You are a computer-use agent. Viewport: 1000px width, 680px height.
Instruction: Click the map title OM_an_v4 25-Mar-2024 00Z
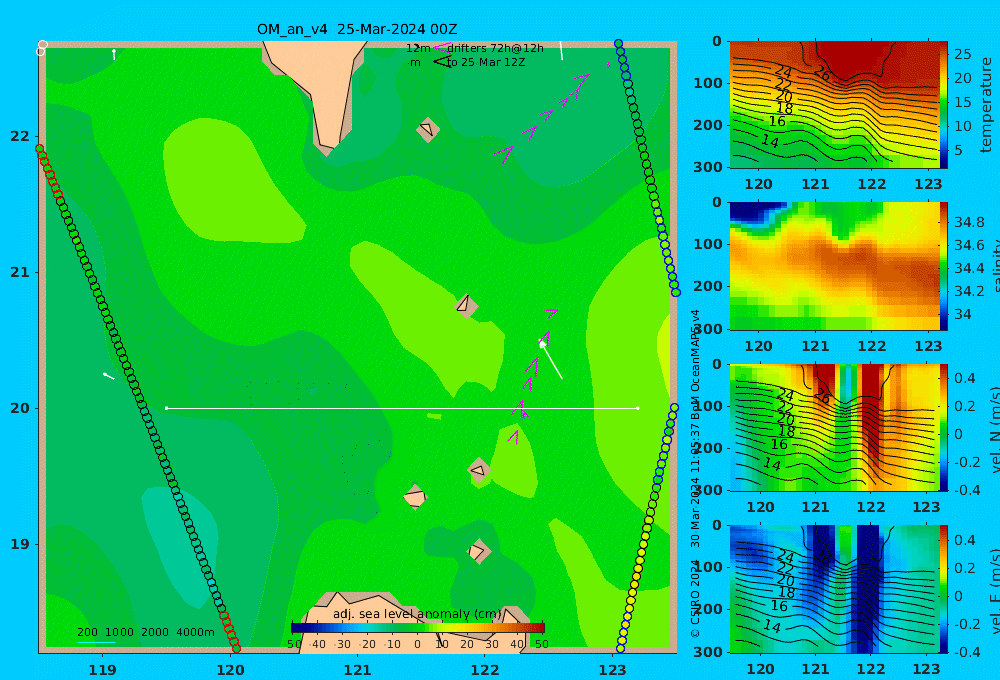(x=357, y=29)
